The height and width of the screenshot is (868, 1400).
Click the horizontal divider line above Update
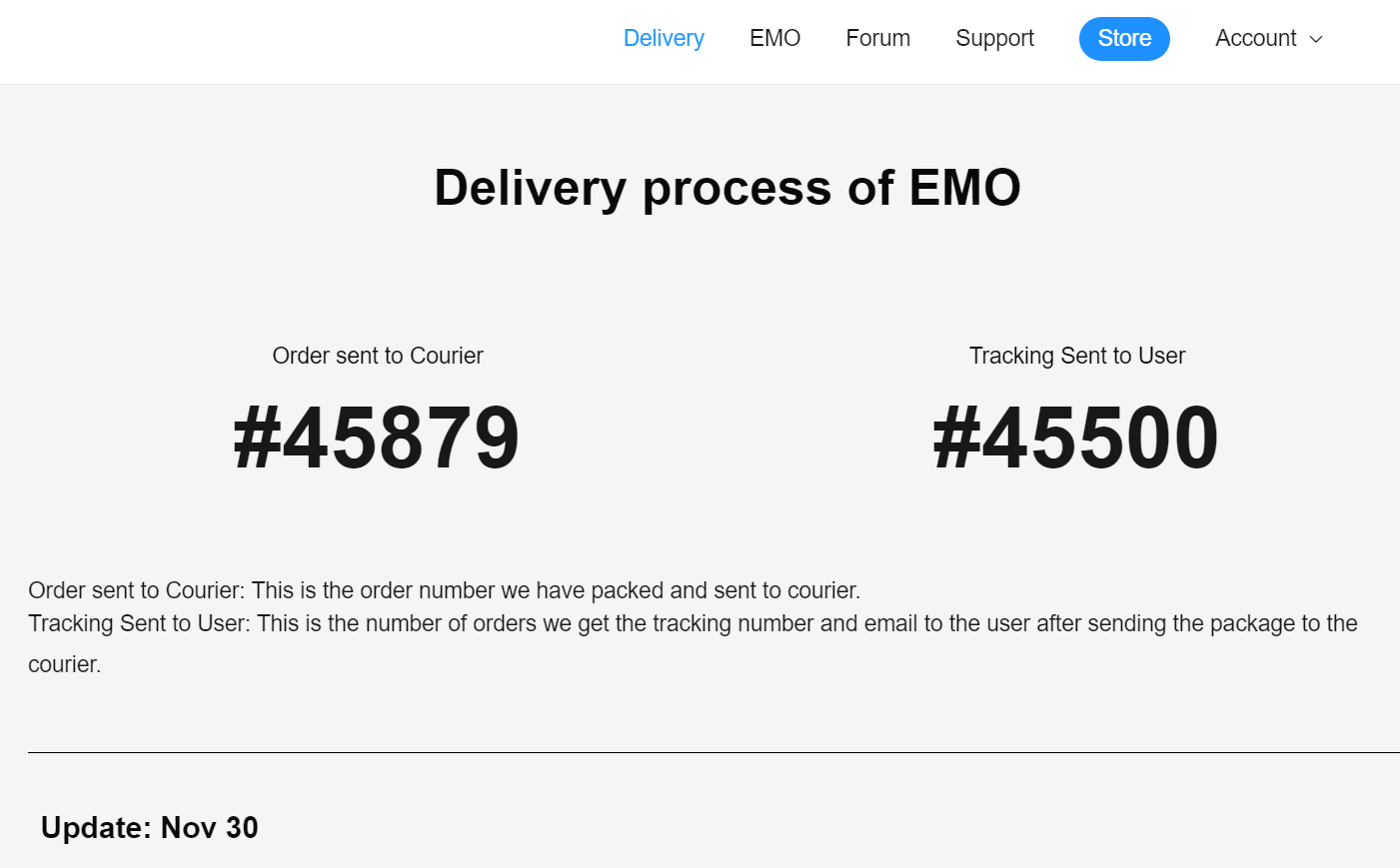[700, 752]
